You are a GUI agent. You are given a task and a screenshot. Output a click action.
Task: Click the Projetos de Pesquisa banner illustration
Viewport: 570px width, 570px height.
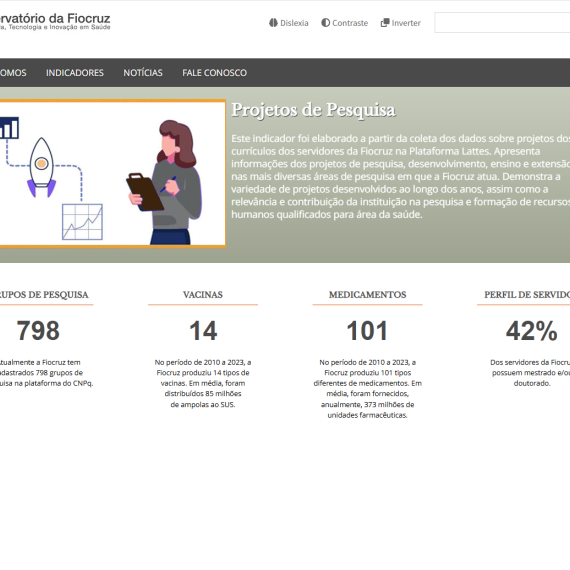tap(112, 174)
